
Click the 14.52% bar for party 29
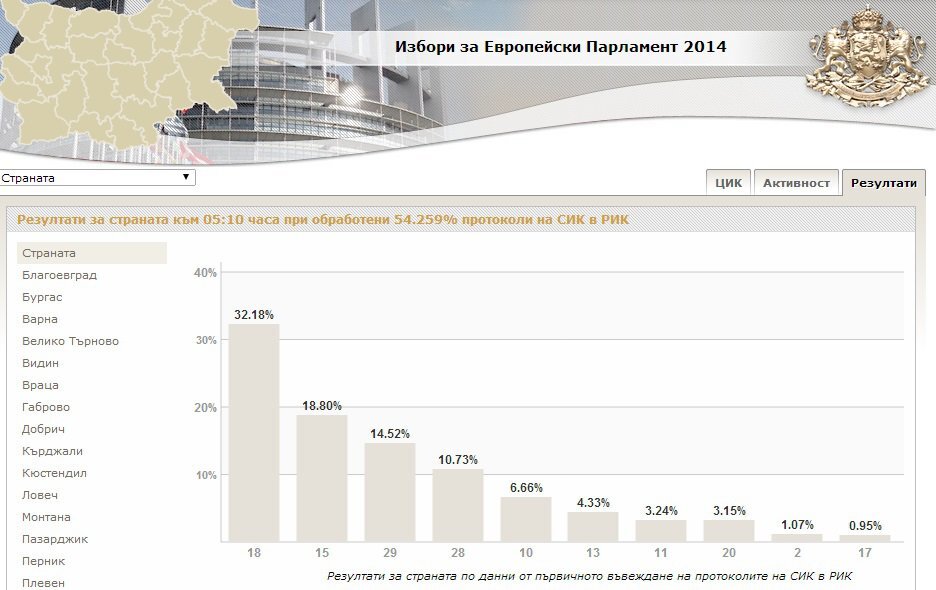click(x=390, y=493)
